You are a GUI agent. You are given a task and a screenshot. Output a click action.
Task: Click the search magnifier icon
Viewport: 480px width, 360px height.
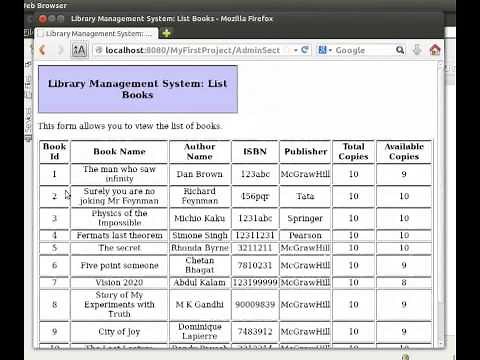click(400, 50)
